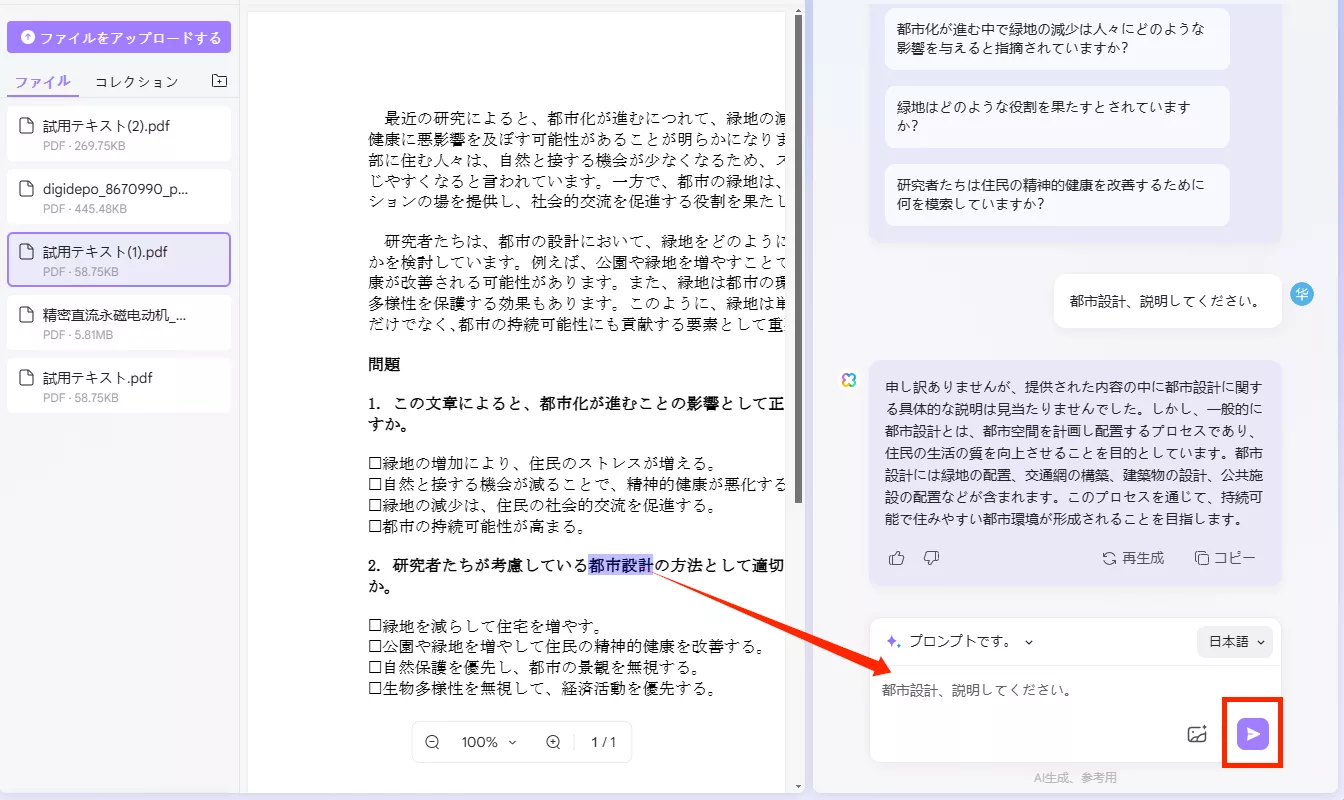Open the digidepo_8670990_p... PDF file
1344x800 pixels.
click(119, 197)
